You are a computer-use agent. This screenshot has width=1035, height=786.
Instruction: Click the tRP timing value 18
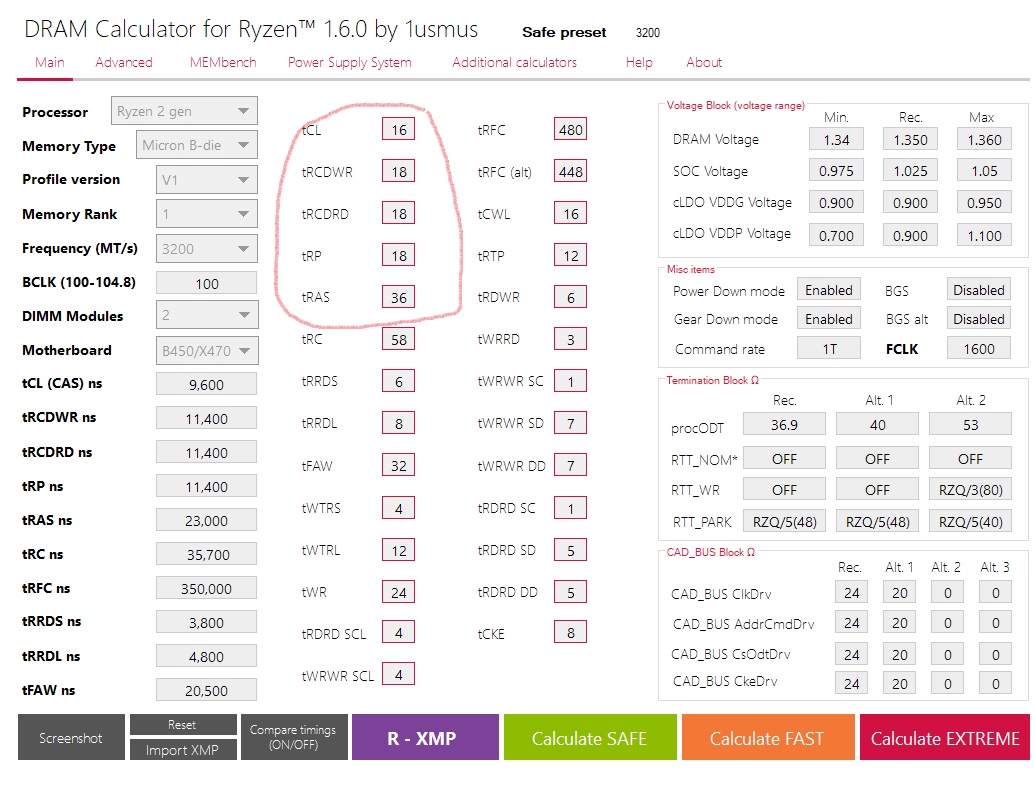399,255
